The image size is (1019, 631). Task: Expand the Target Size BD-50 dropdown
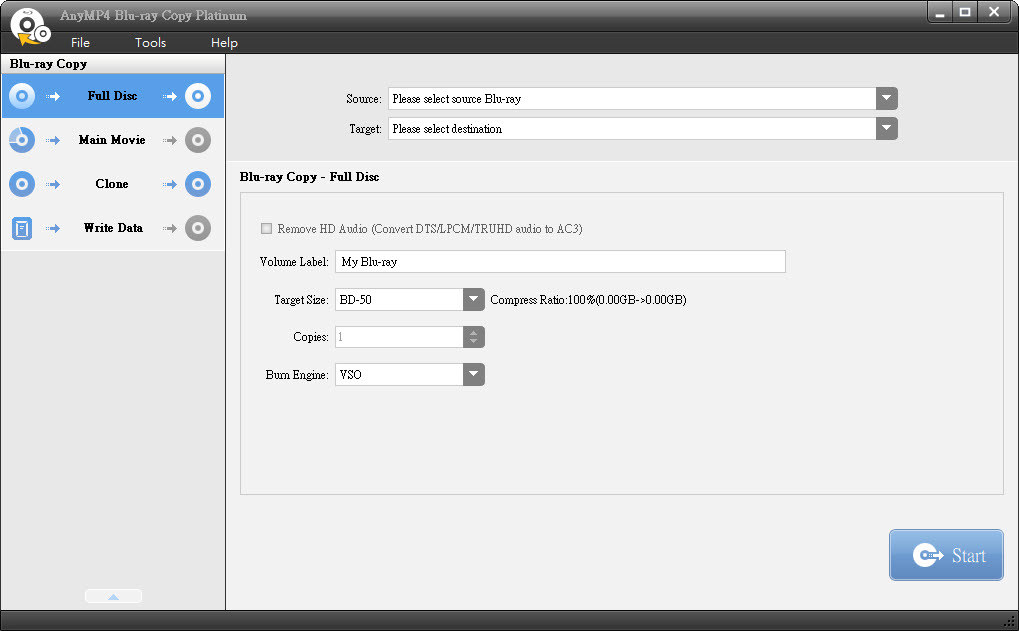coord(473,300)
